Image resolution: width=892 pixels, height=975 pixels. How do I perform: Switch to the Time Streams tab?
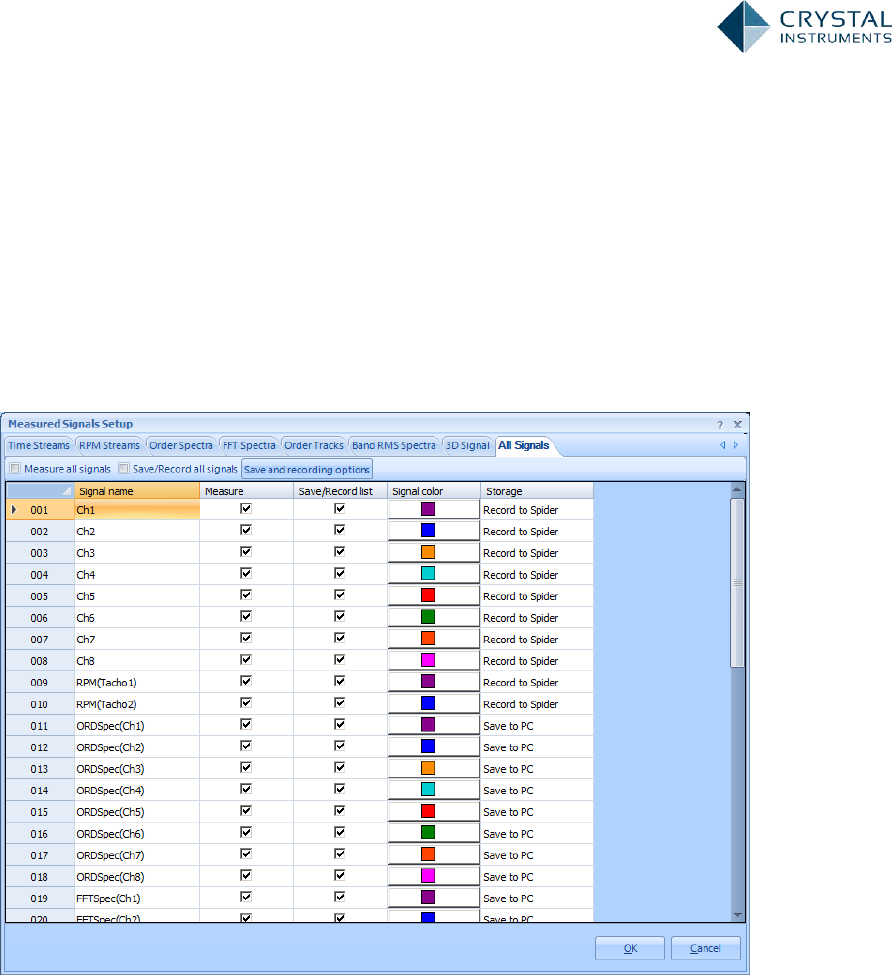39,446
